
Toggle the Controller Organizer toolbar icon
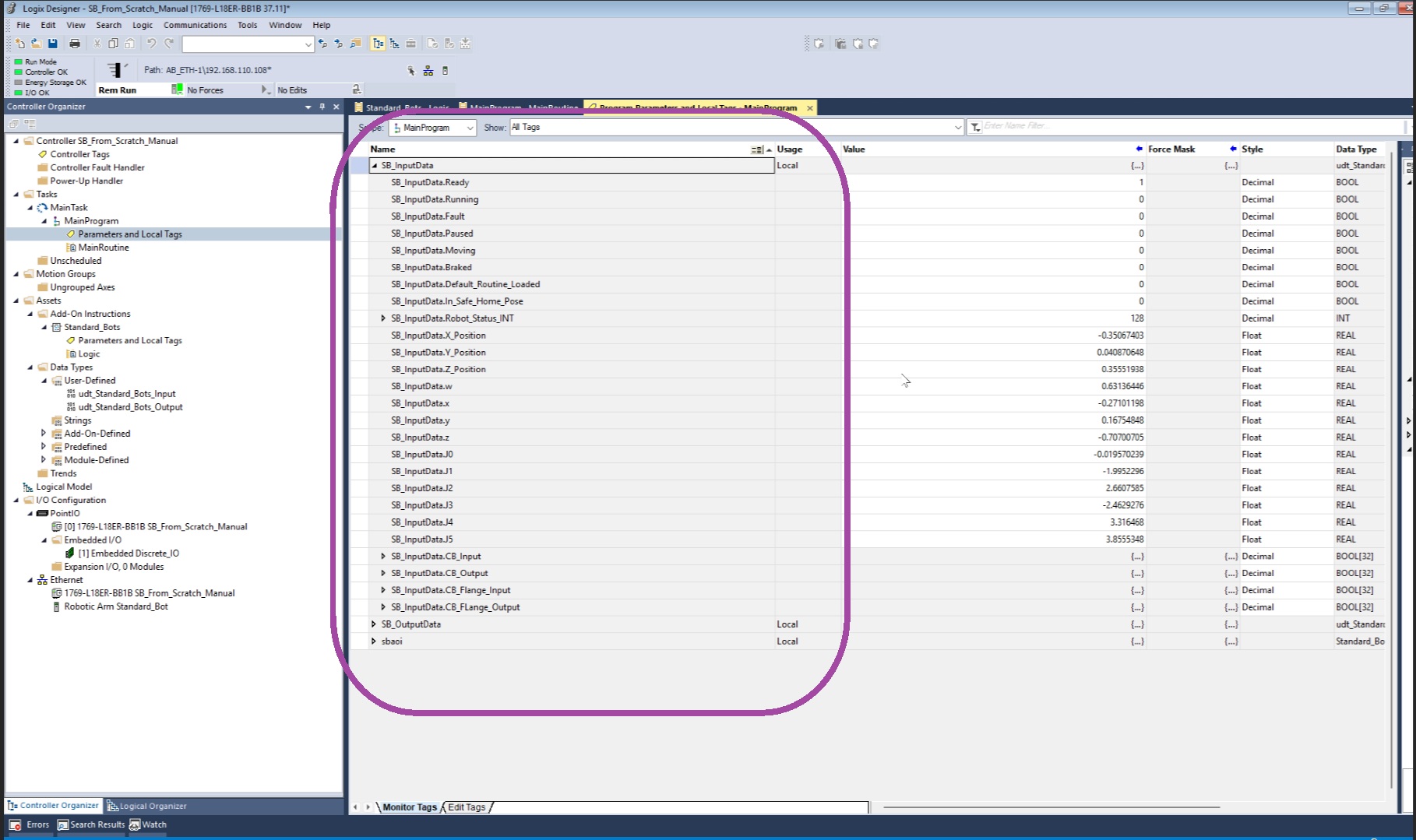point(378,44)
